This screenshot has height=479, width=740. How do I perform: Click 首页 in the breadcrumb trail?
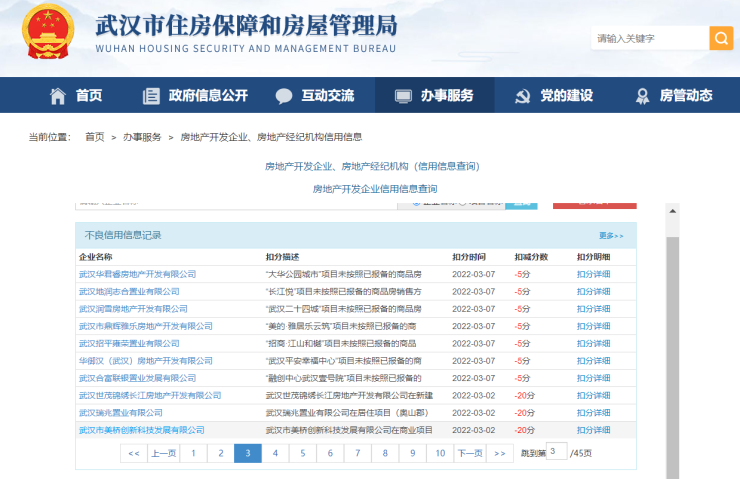coord(94,136)
